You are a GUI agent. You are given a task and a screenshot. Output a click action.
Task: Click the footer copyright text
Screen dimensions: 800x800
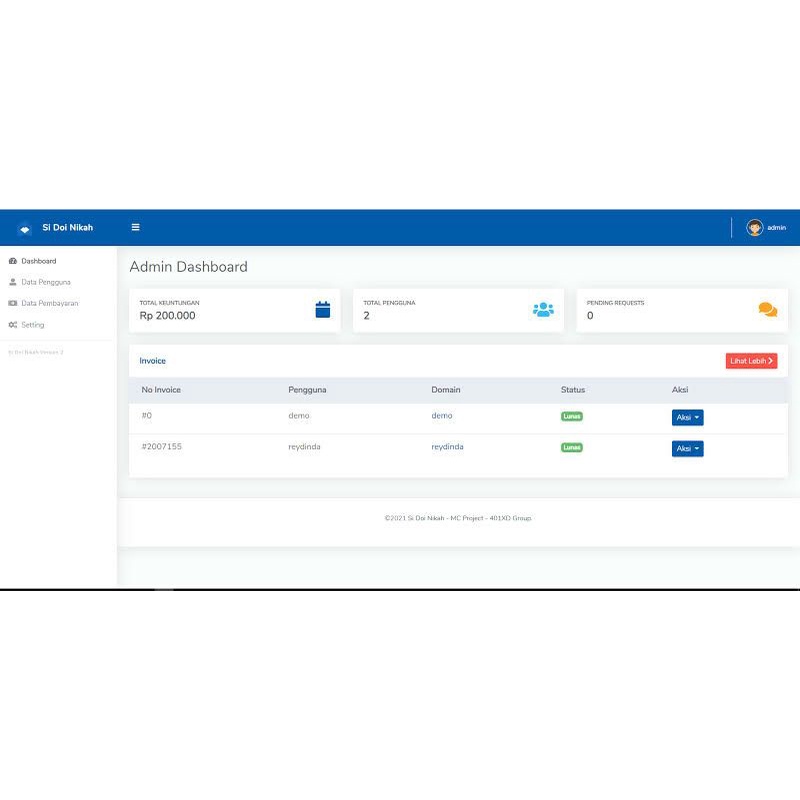point(458,518)
